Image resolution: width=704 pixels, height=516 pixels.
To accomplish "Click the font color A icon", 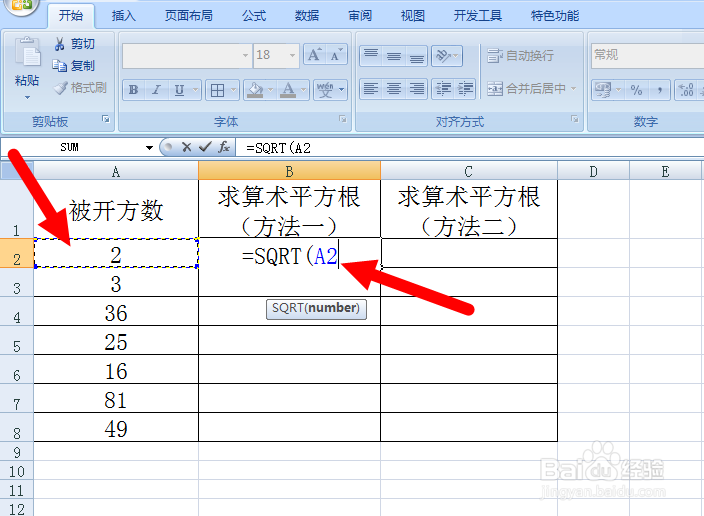I will 288,90.
